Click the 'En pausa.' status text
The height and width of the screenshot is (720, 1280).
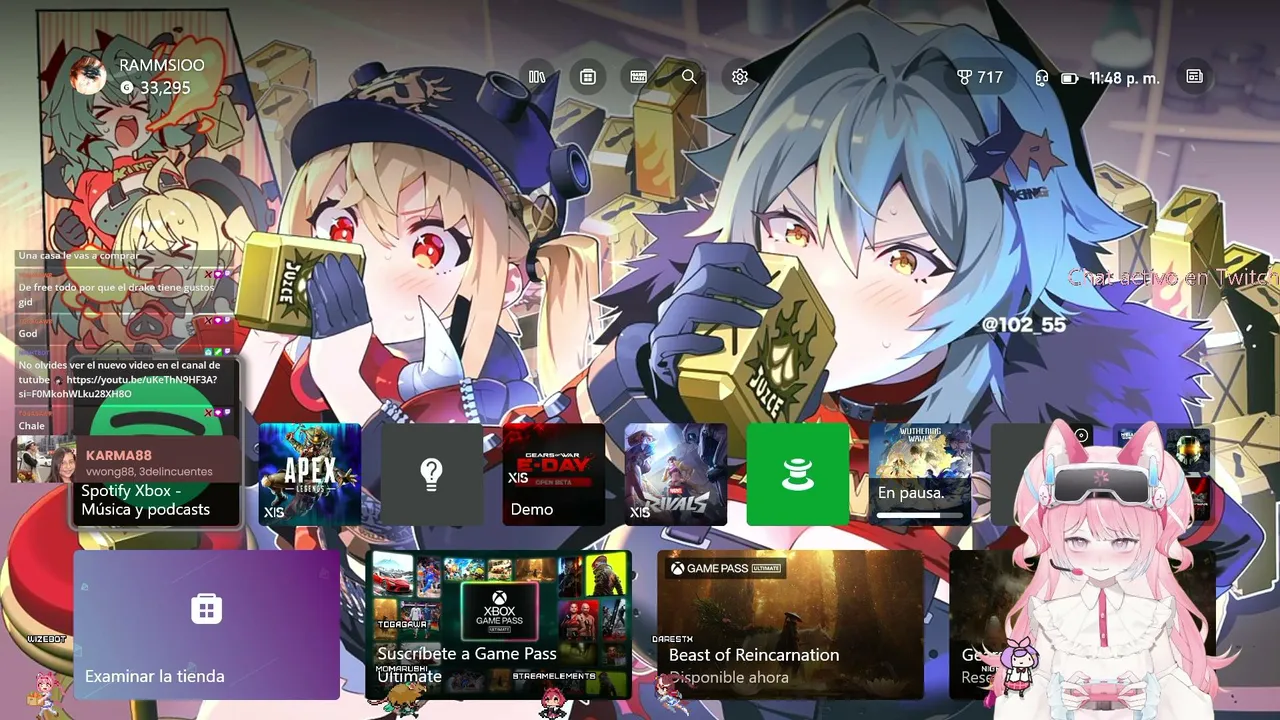[x=911, y=493]
